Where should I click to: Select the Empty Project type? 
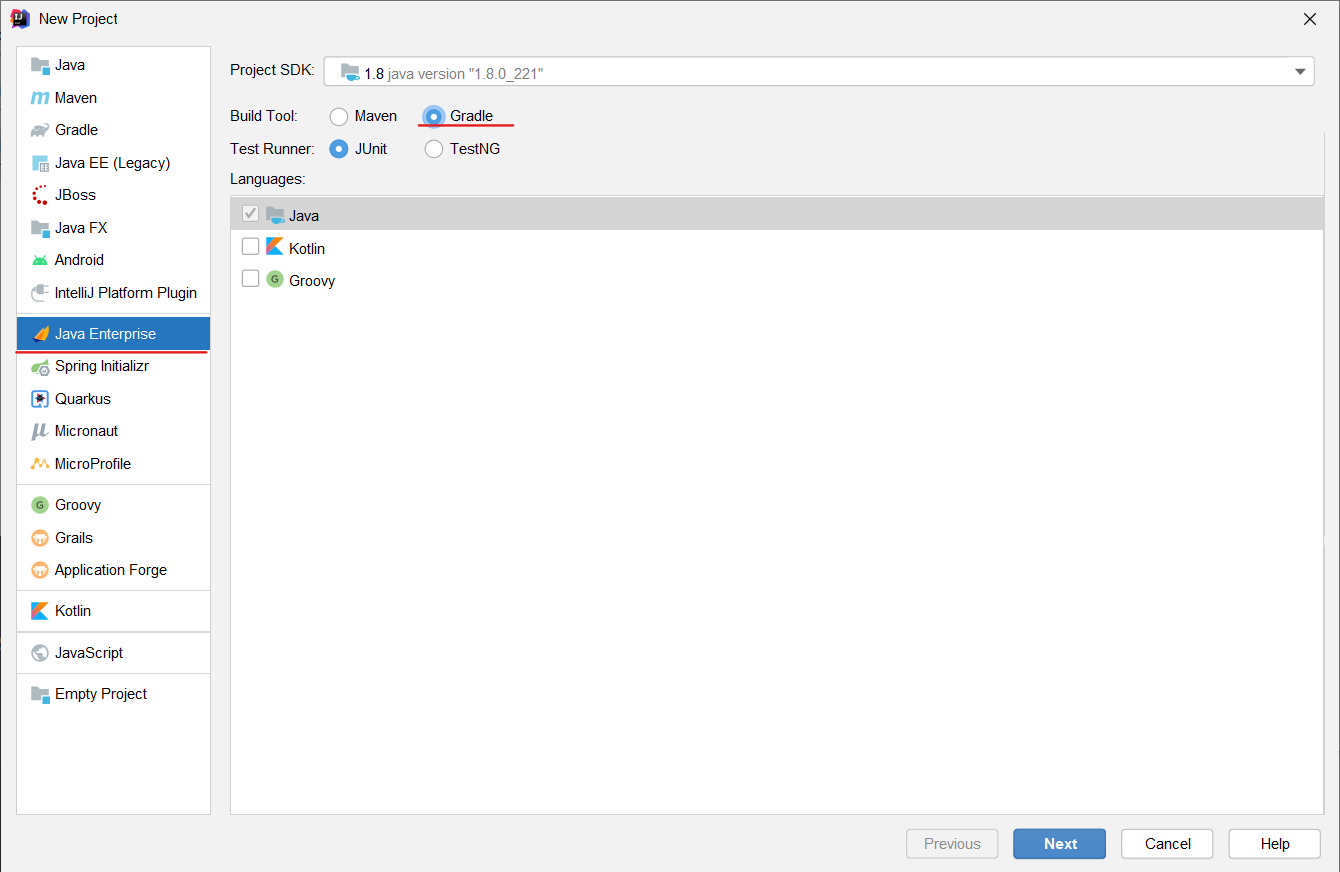coord(113,694)
